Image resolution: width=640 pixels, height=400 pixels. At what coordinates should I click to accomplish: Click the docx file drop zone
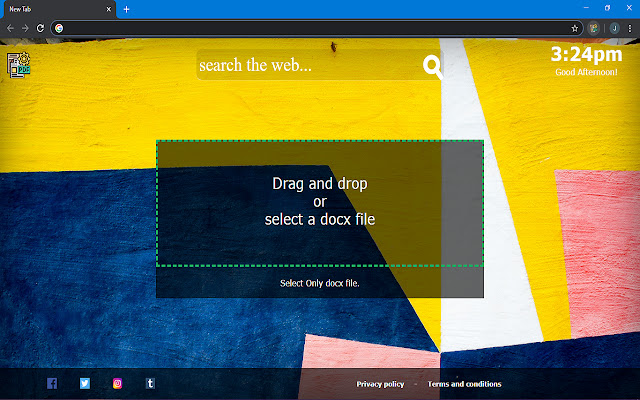tap(320, 203)
